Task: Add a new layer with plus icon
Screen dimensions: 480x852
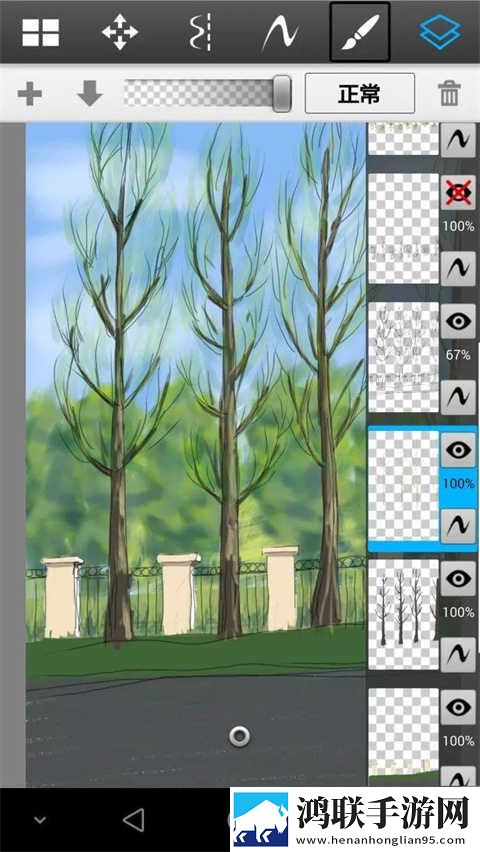Action: tap(30, 94)
